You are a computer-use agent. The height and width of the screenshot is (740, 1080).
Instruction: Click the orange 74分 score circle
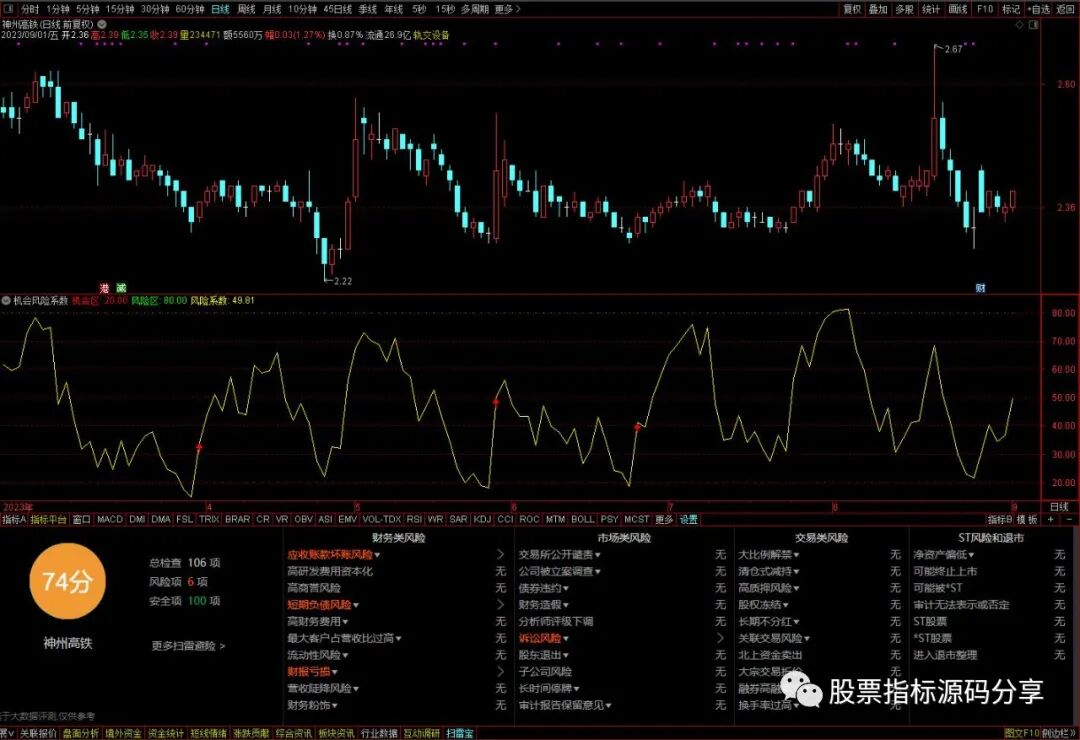[68, 582]
